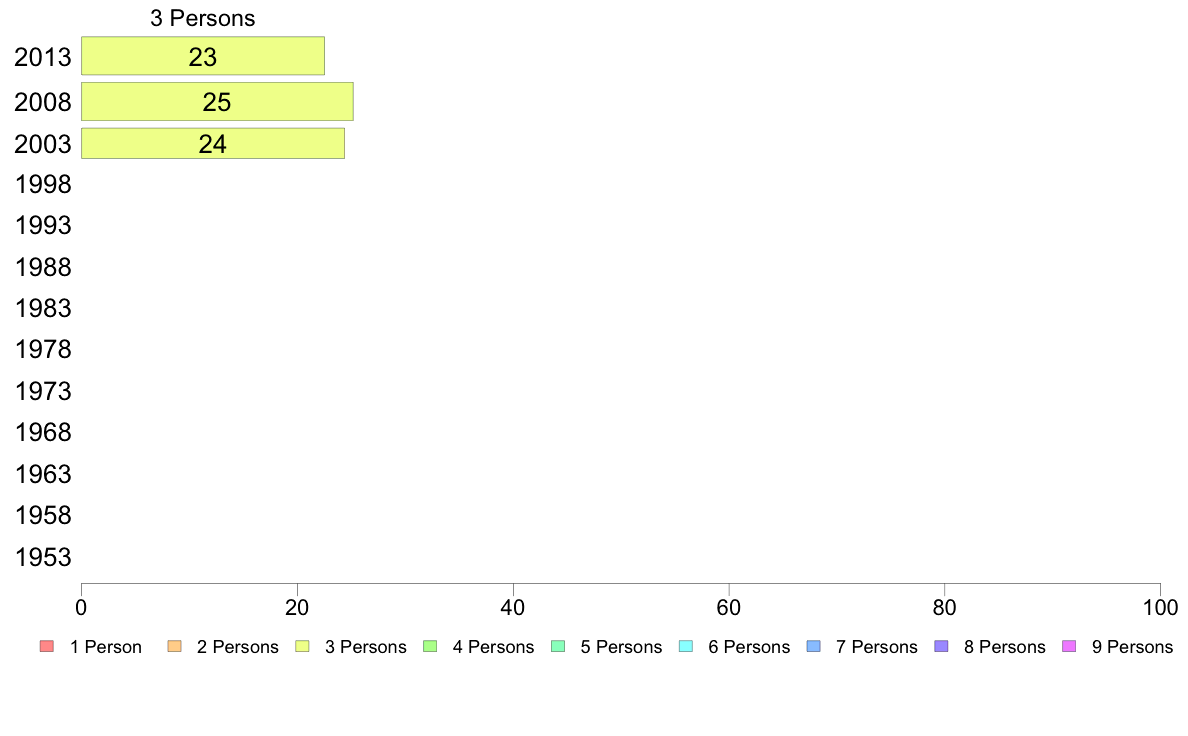The image size is (1188, 736).
Task: Select the 1998 year label
Action: pos(43,185)
